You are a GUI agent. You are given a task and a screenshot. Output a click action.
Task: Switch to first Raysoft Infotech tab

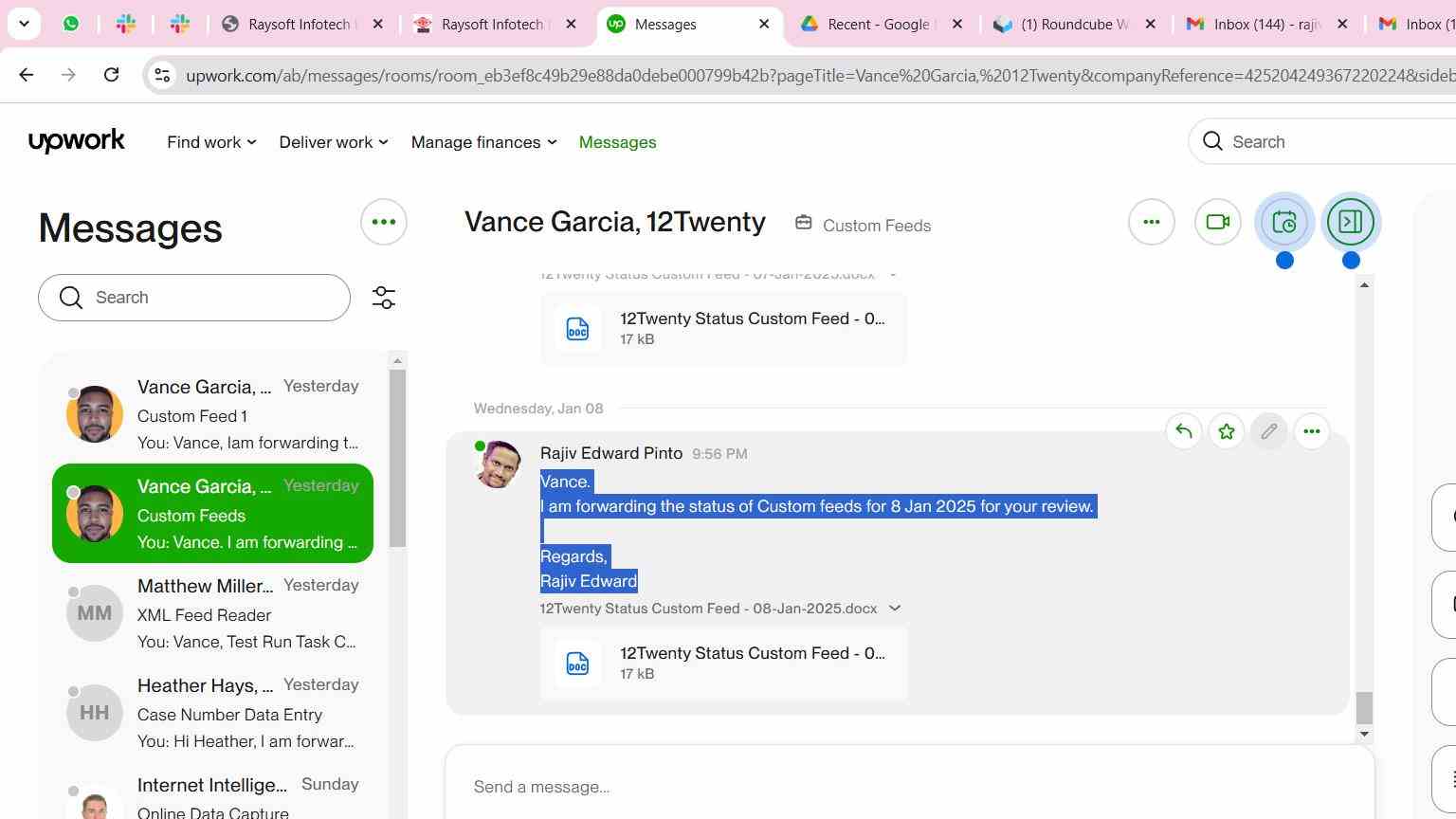[303, 24]
